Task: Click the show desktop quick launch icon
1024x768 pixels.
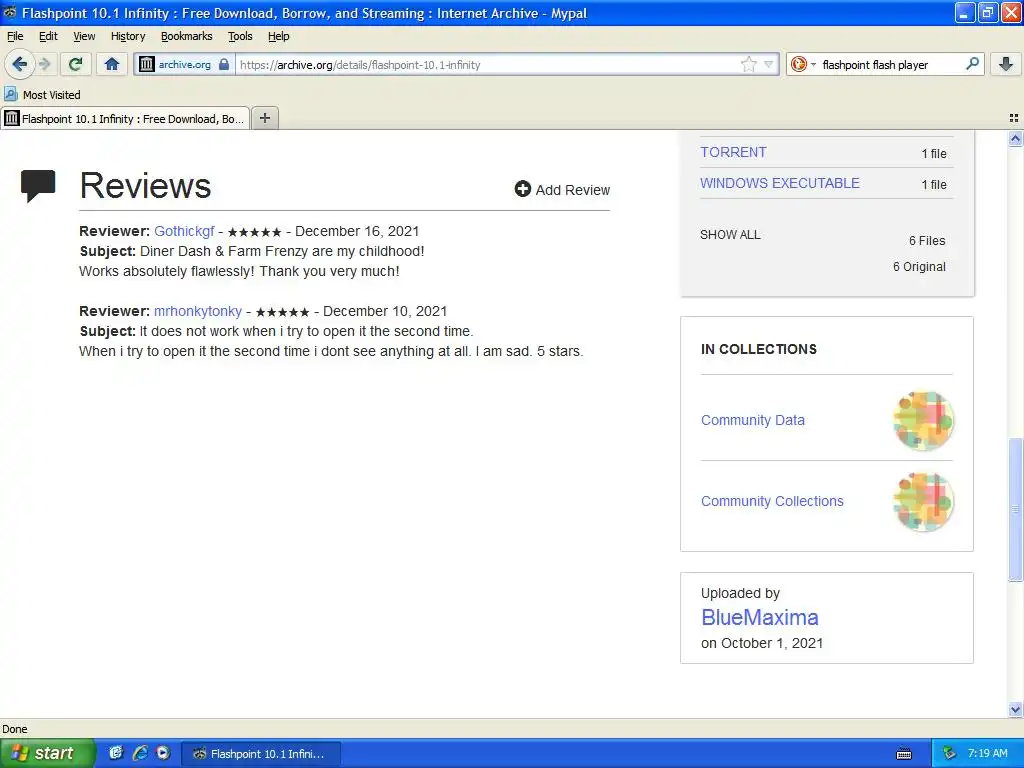Action: [116, 753]
